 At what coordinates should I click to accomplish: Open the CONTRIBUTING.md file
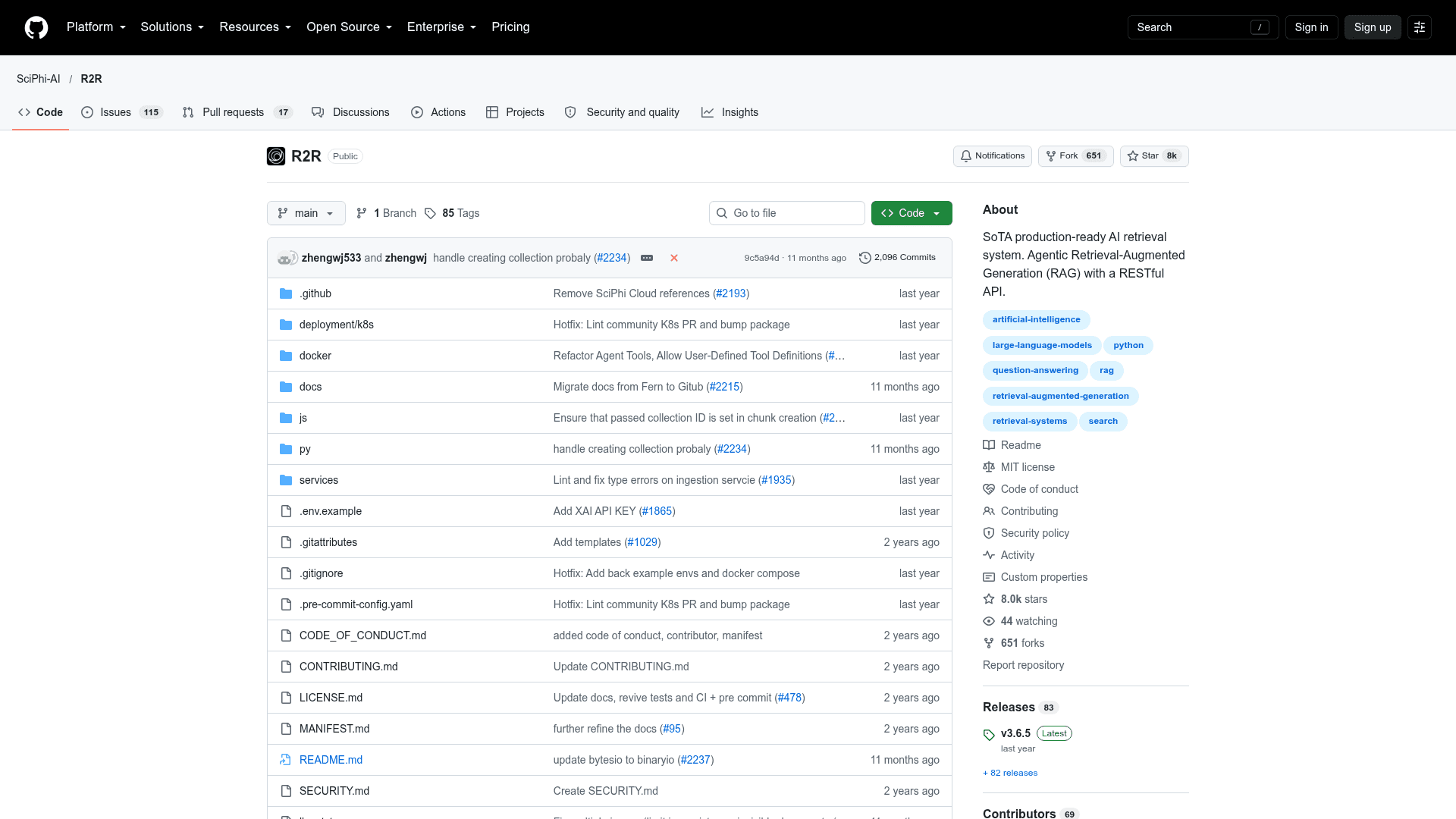[349, 667]
